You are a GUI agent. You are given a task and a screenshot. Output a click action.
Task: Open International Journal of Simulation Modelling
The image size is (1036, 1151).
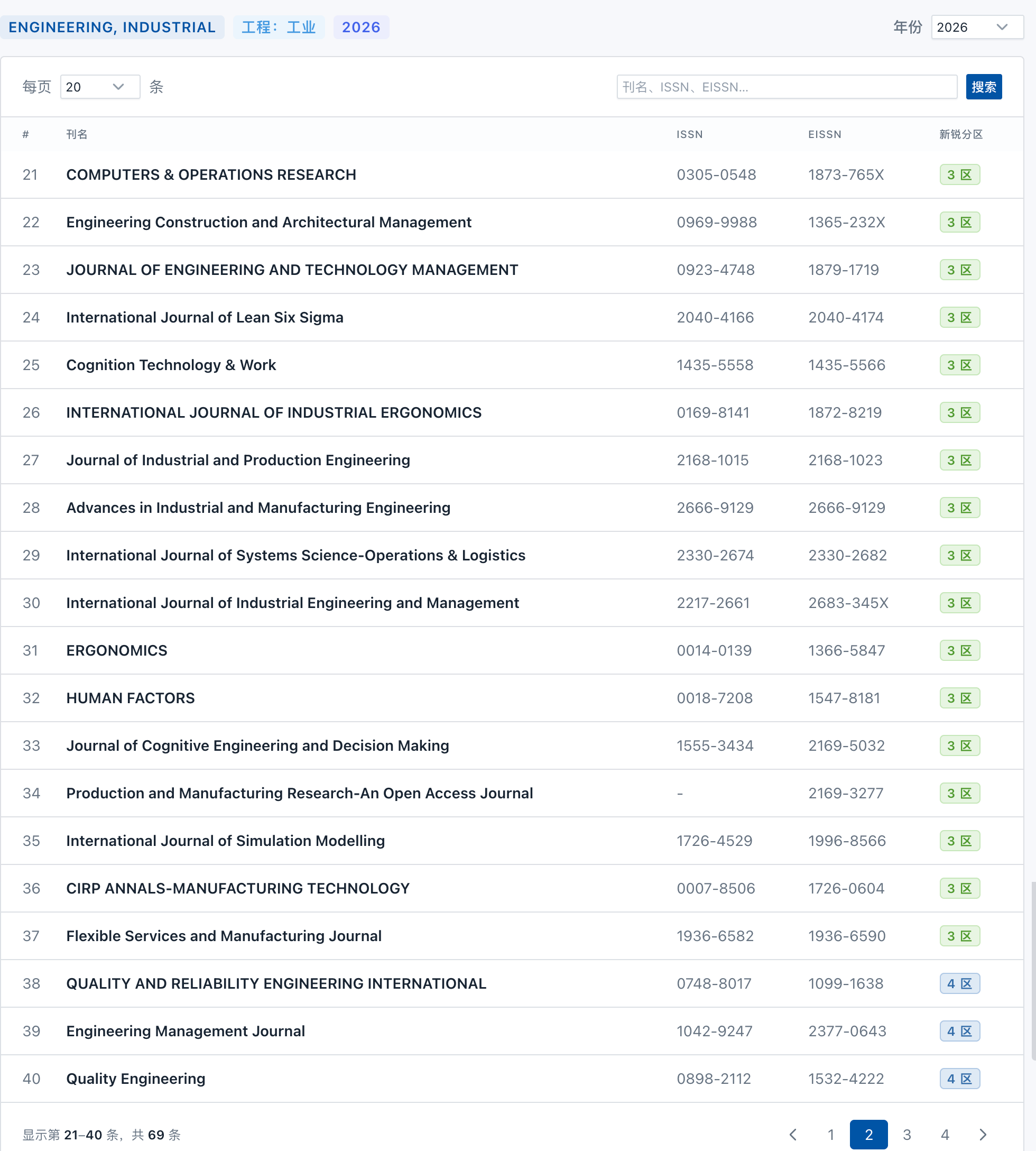(x=225, y=841)
